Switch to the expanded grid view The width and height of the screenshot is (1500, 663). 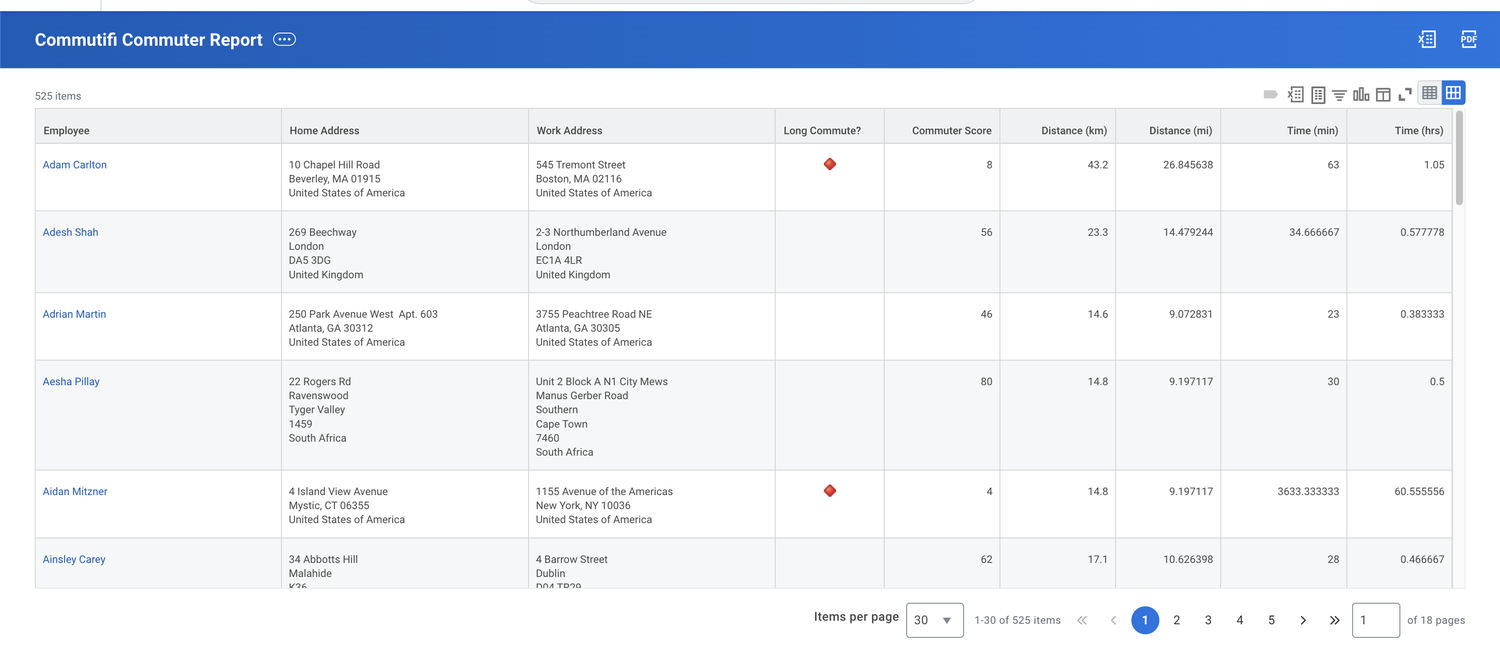(x=1452, y=92)
